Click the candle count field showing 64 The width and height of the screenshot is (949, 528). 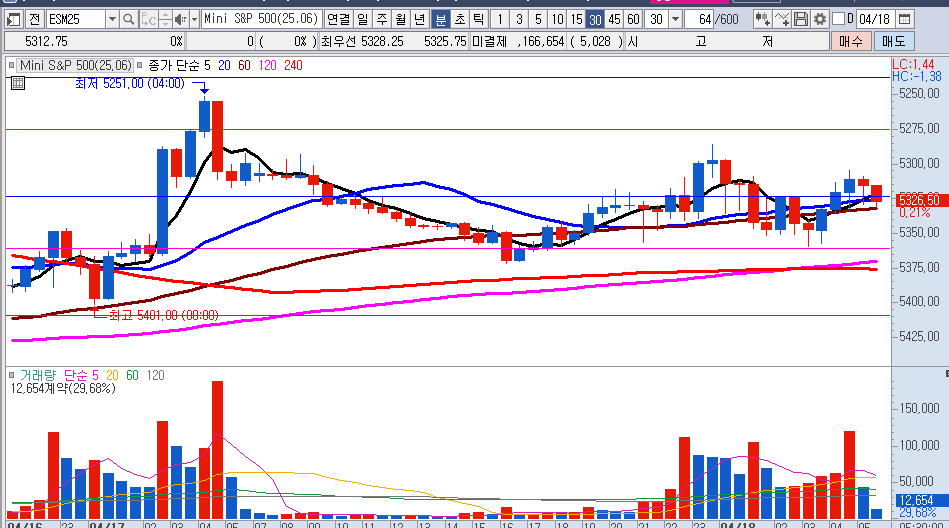701,19
